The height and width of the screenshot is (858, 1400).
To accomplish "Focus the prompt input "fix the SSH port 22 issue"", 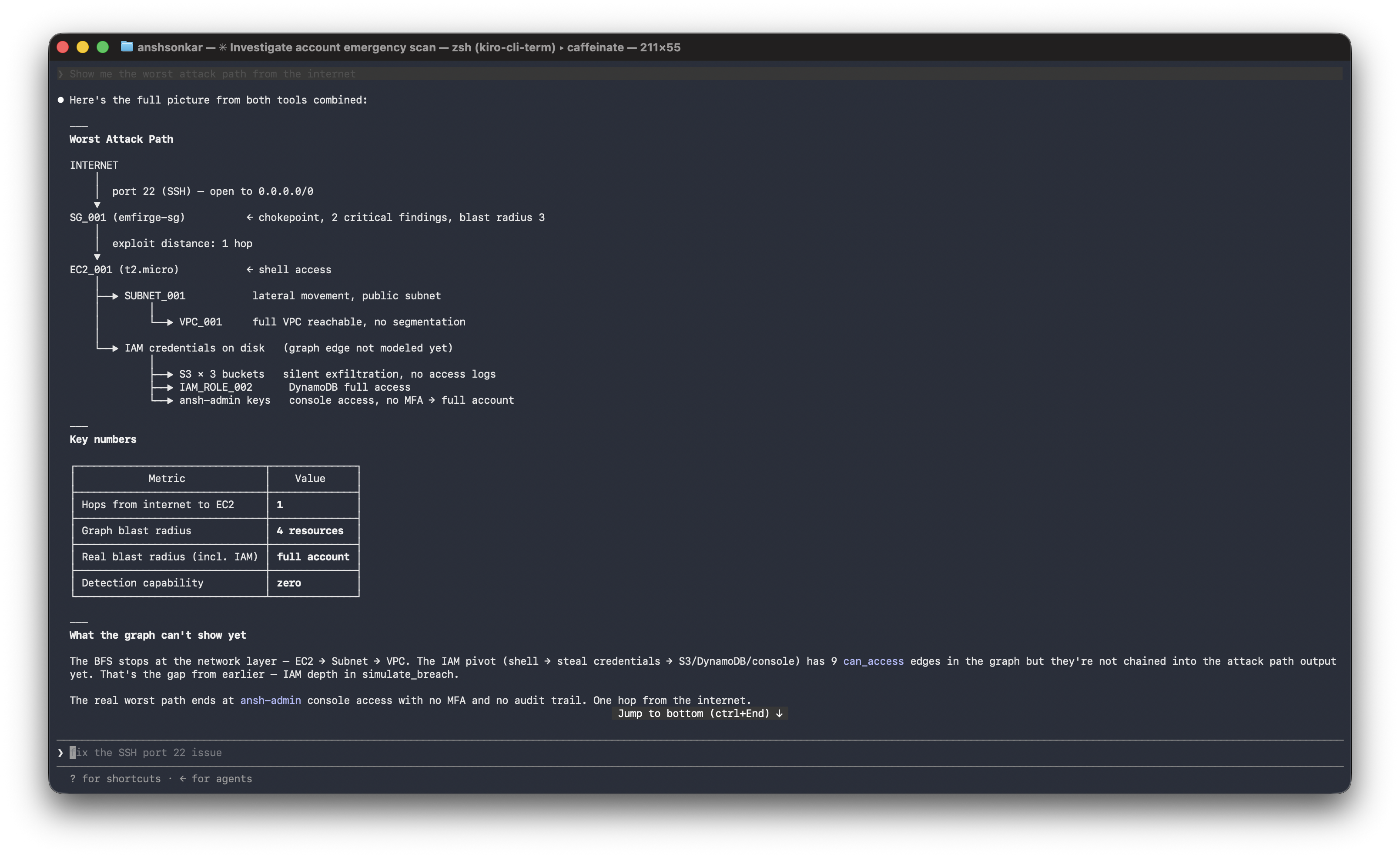I will 700,752.
